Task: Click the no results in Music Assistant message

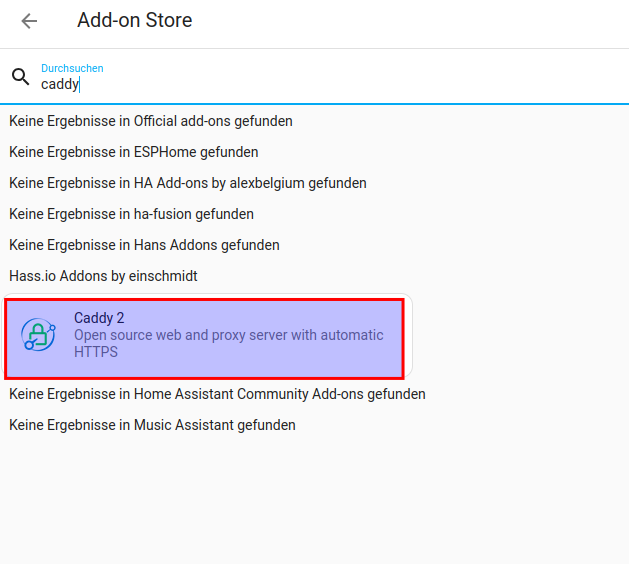Action: [152, 425]
